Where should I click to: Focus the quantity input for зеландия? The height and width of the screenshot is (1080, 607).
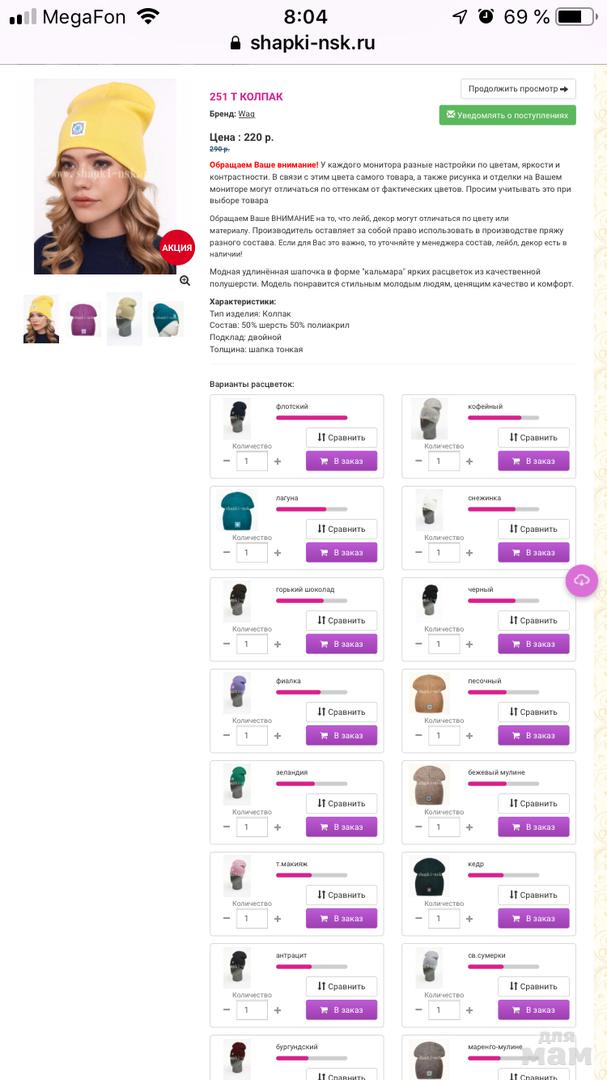251,827
